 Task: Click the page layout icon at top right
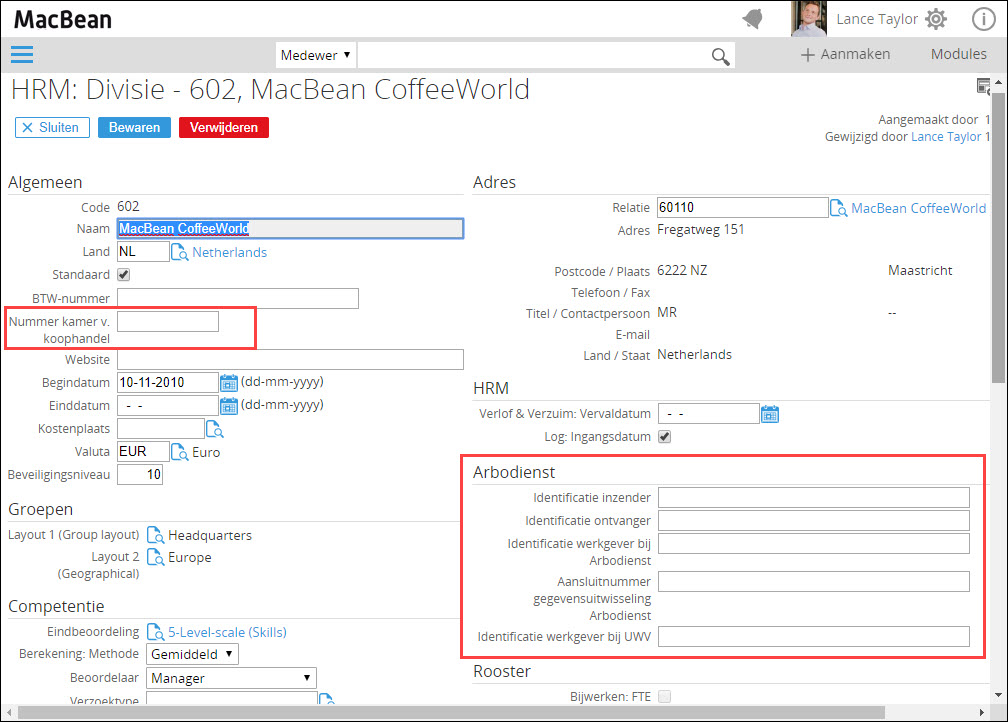pos(983,86)
